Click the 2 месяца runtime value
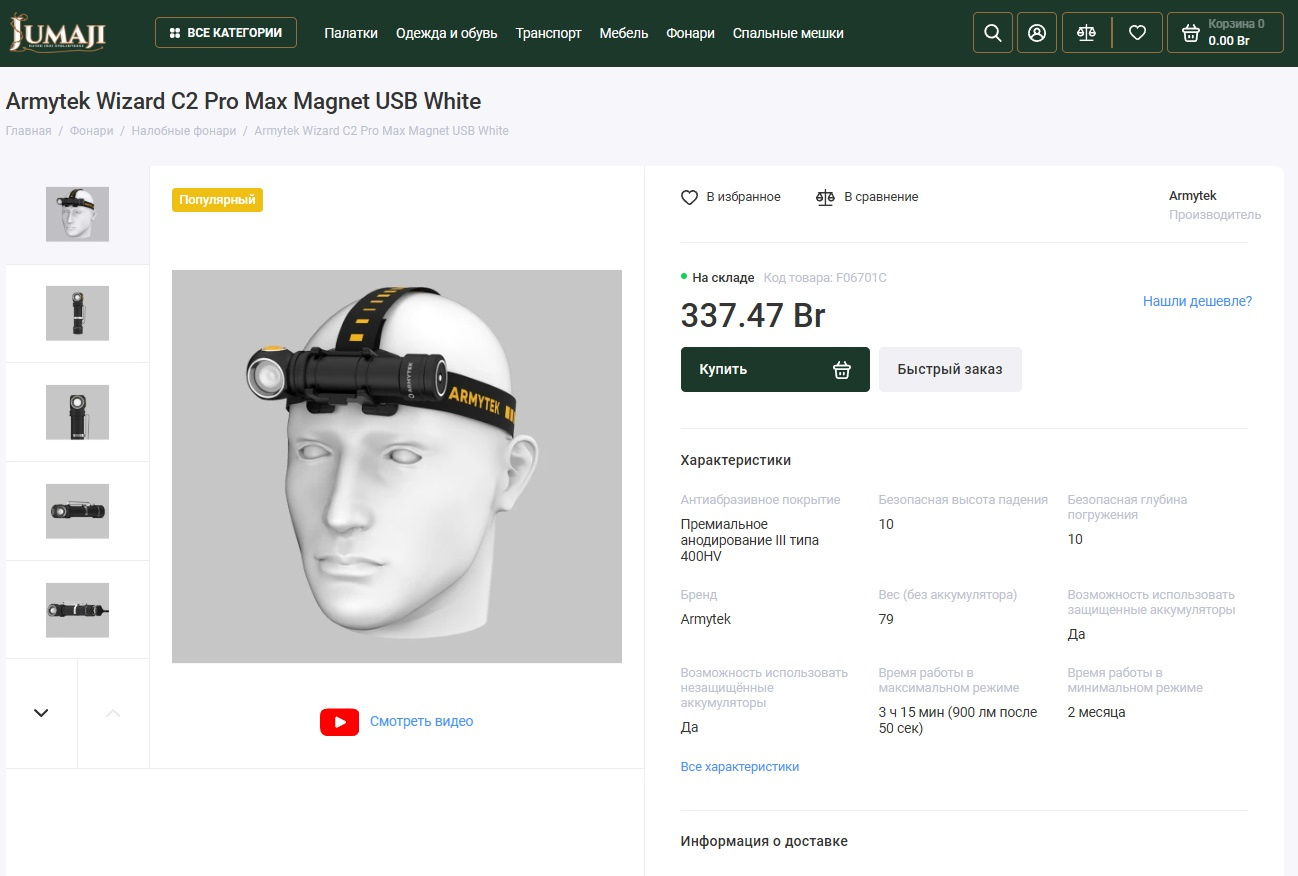 tap(1097, 713)
